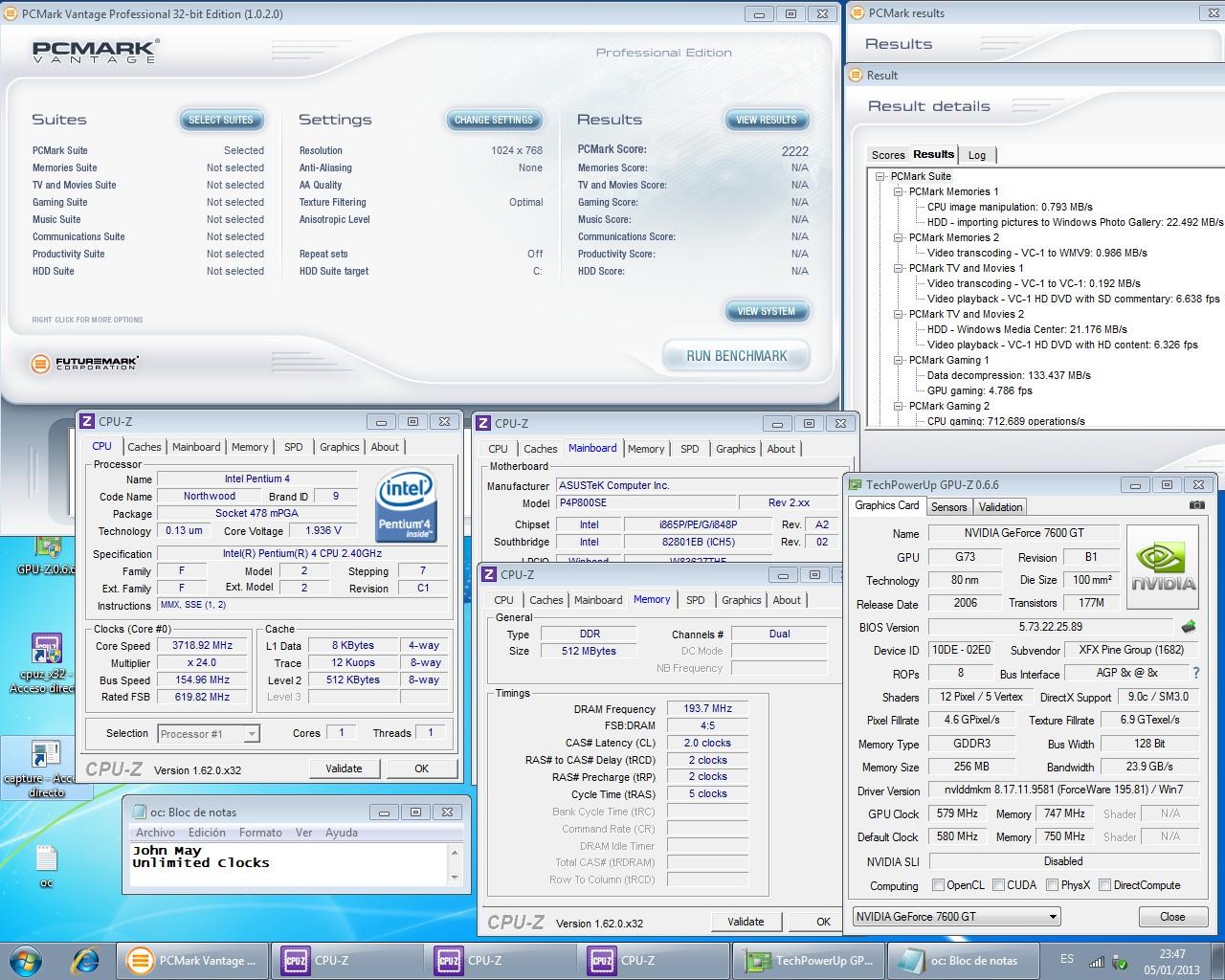Click the Bus Interface question mark icon
The height and width of the screenshot is (980, 1225).
1196,674
